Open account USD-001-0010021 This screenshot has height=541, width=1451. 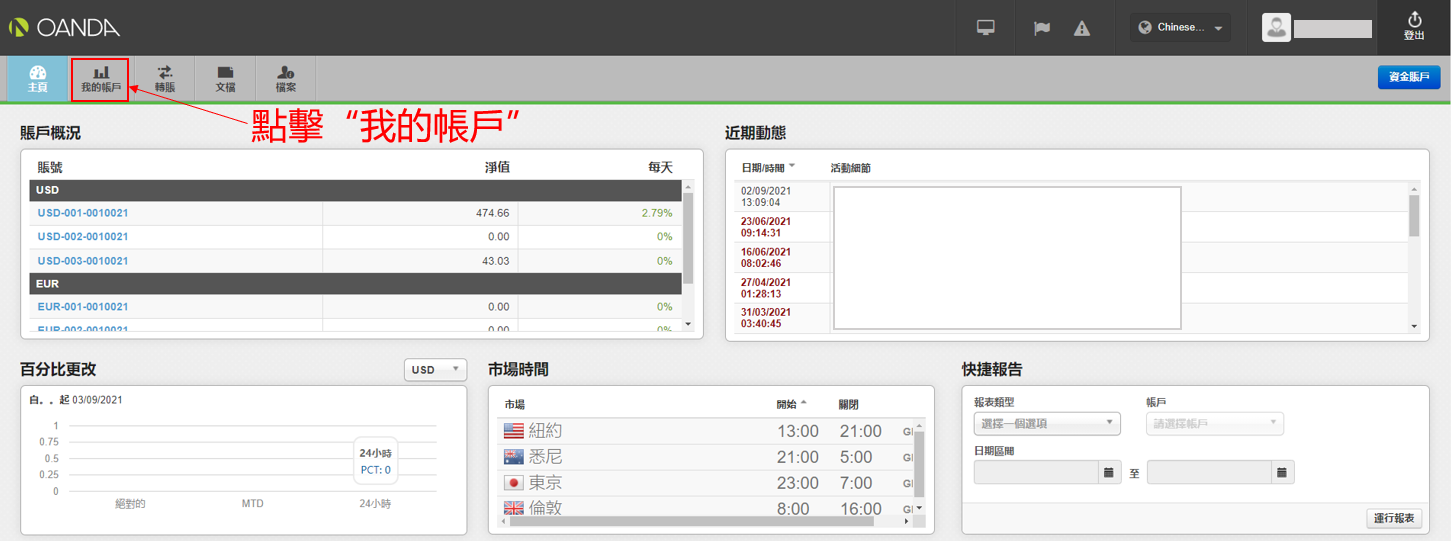point(83,213)
